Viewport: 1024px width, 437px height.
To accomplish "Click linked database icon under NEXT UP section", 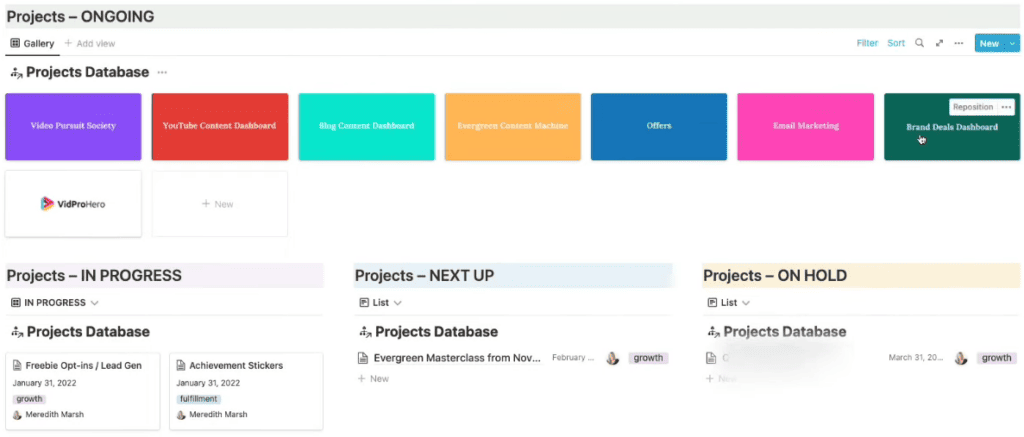I will tap(366, 332).
